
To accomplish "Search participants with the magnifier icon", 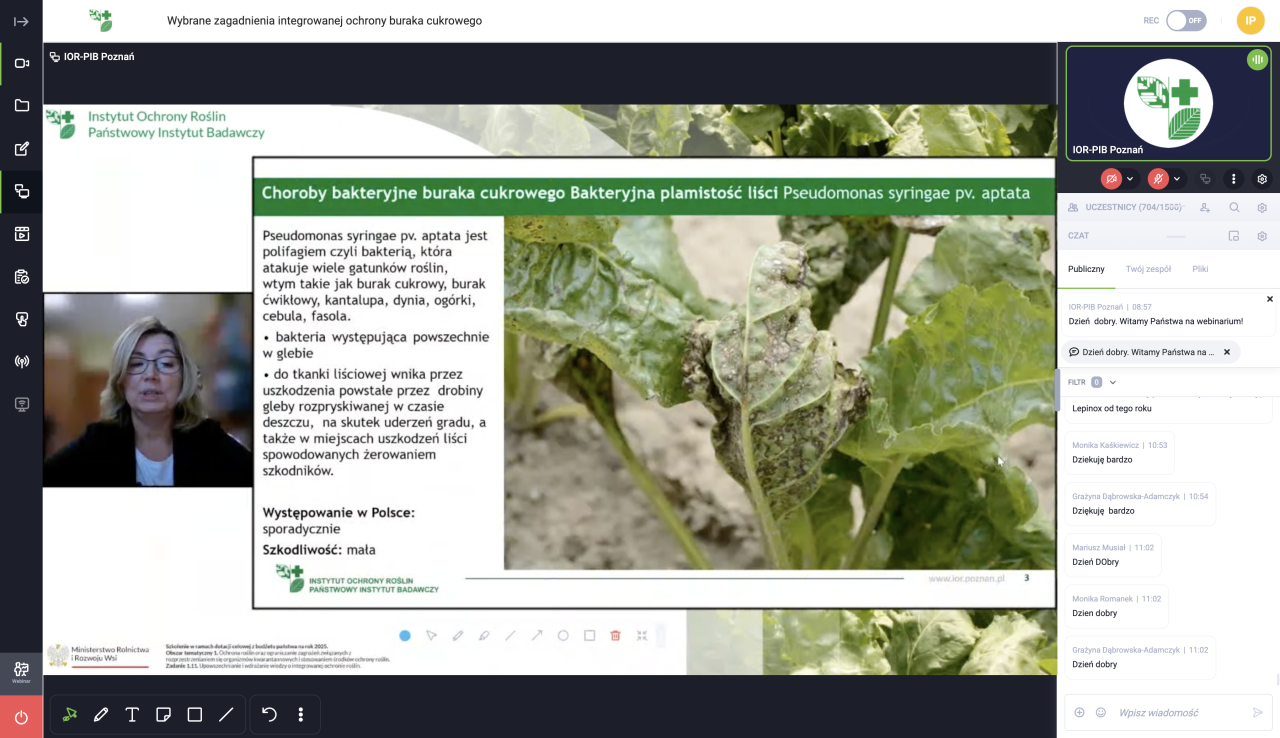I will click(x=1234, y=208).
